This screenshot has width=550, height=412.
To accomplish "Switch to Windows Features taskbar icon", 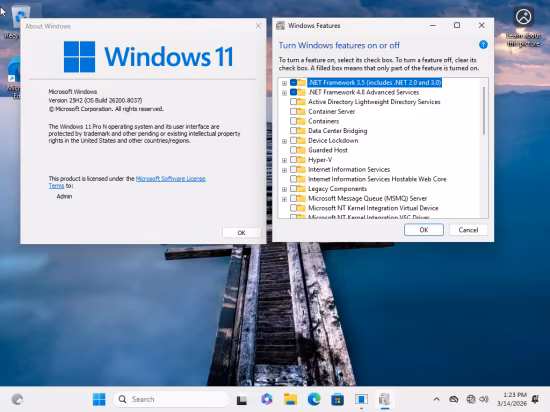I will [385, 399].
